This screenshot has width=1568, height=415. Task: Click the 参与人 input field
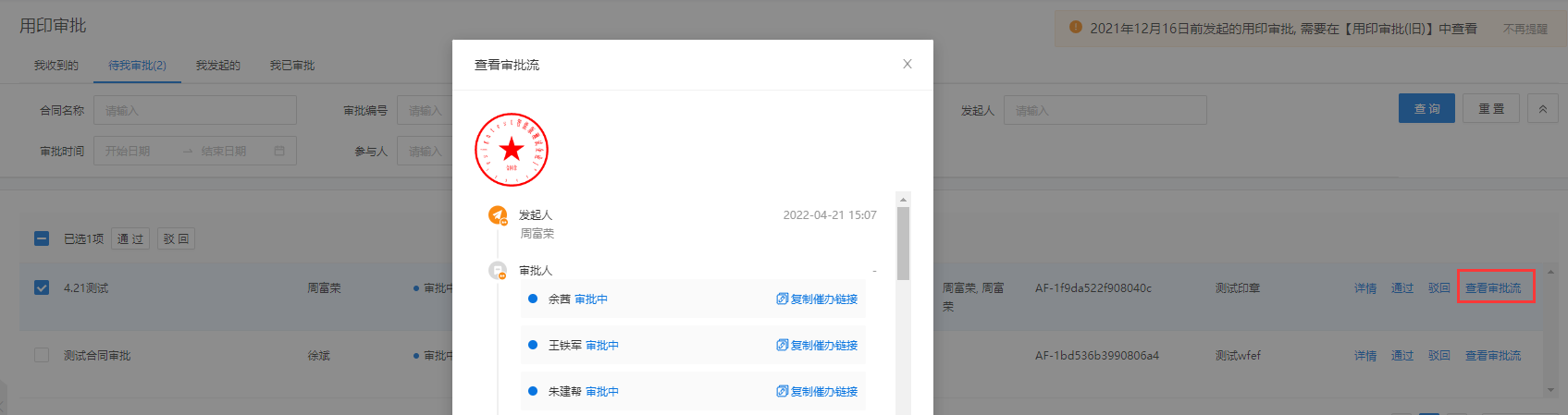click(x=425, y=151)
